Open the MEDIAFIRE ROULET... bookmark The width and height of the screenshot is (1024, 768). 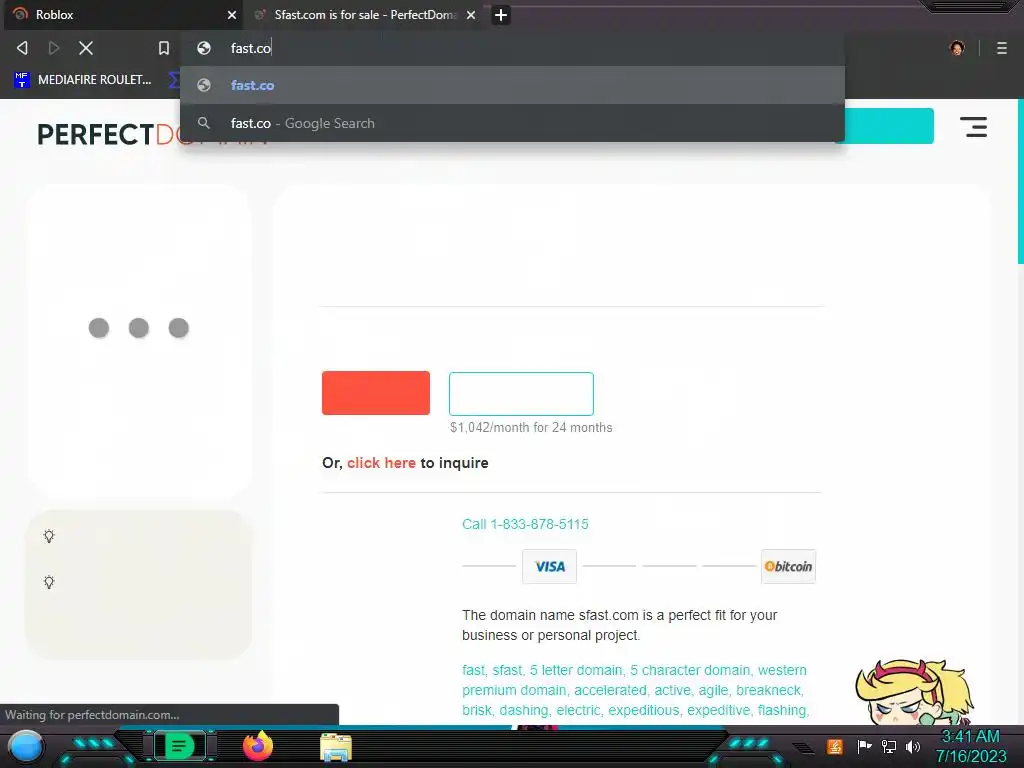[x=82, y=80]
